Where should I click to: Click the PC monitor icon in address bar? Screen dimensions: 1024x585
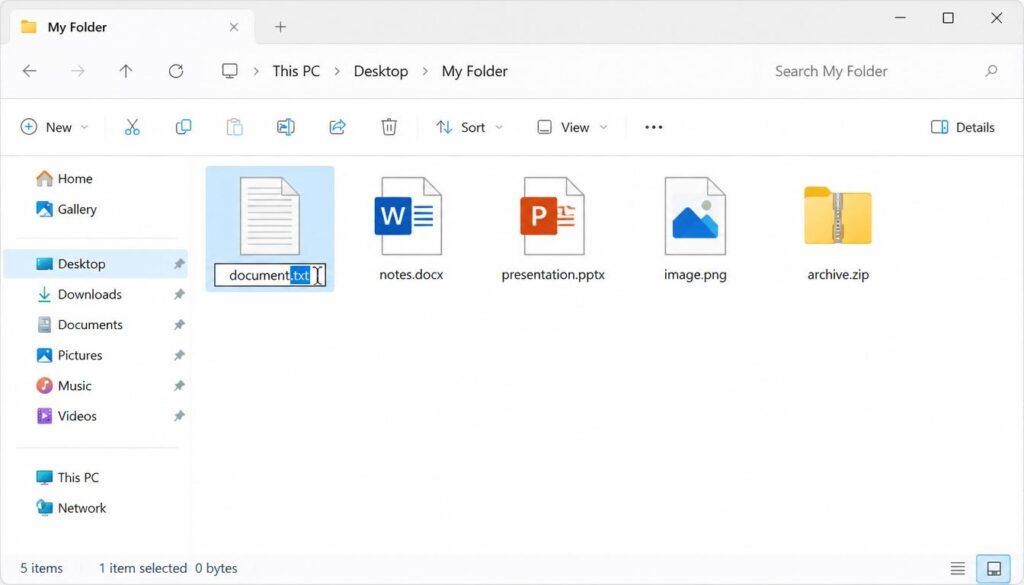tap(230, 71)
